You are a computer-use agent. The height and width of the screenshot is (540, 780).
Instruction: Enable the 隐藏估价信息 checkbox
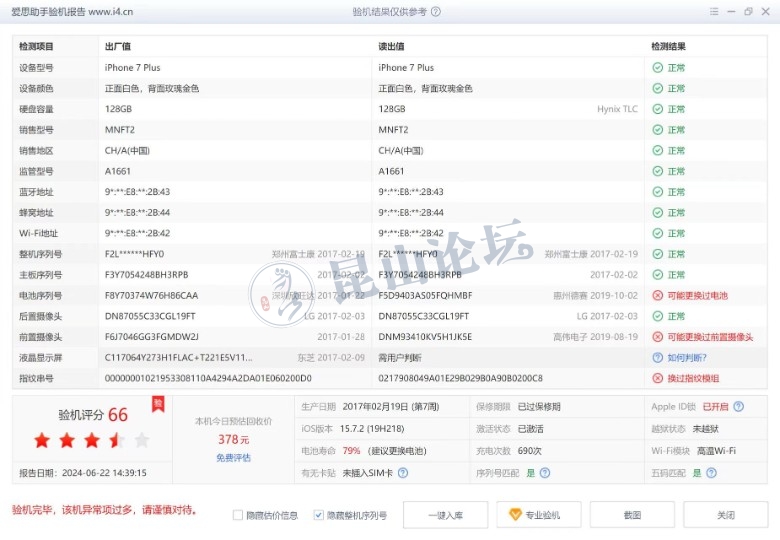(x=238, y=515)
